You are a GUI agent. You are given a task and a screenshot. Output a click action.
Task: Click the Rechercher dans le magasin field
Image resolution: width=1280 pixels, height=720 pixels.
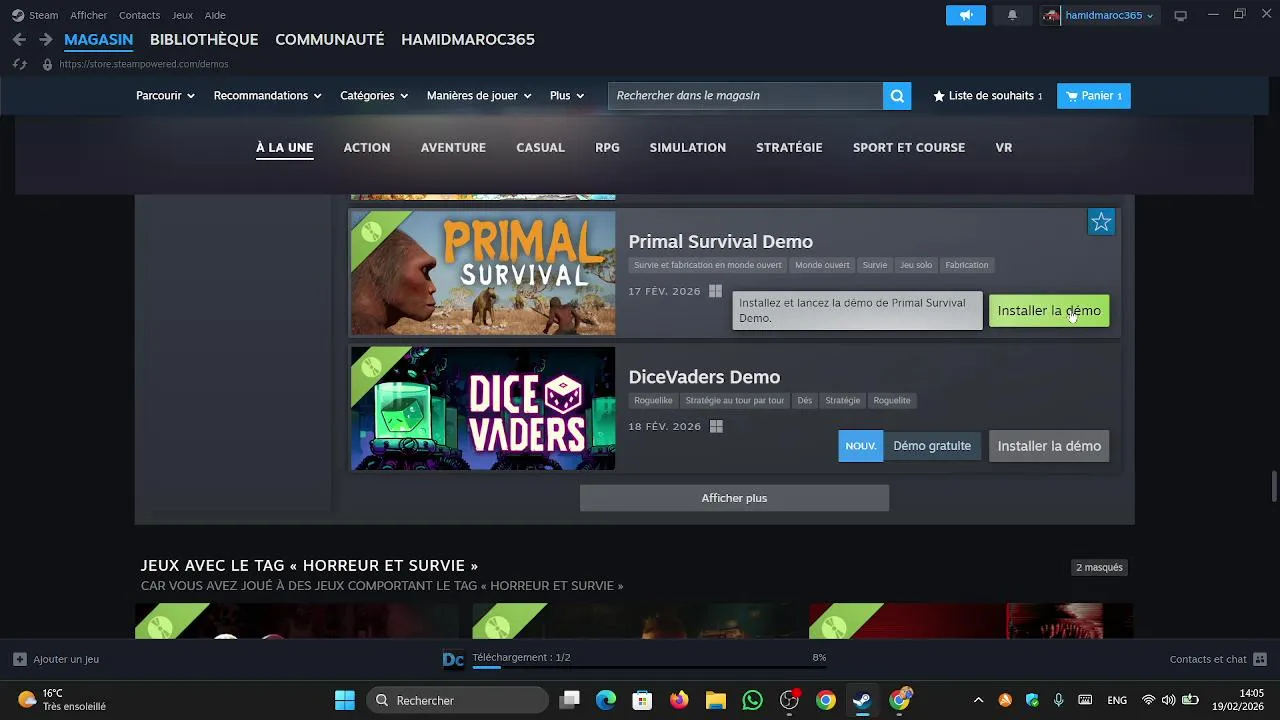point(745,96)
